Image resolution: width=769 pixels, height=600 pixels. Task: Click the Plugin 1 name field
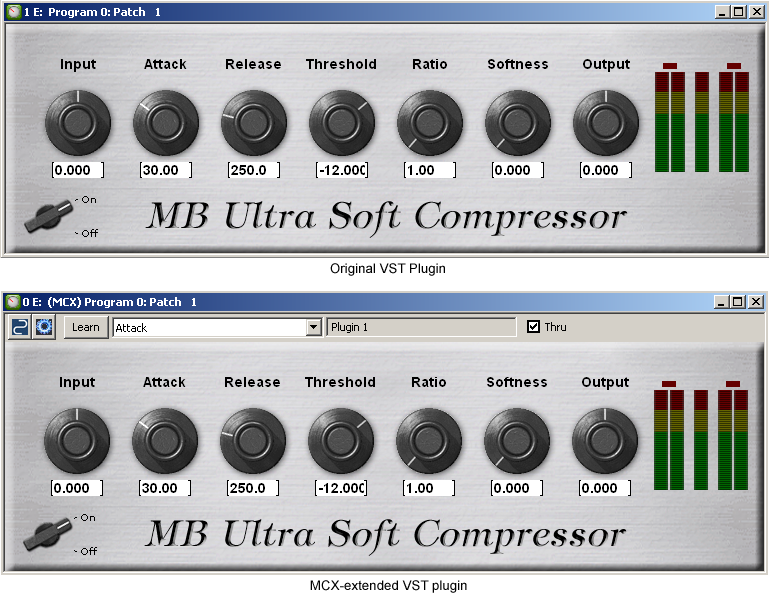coord(420,327)
